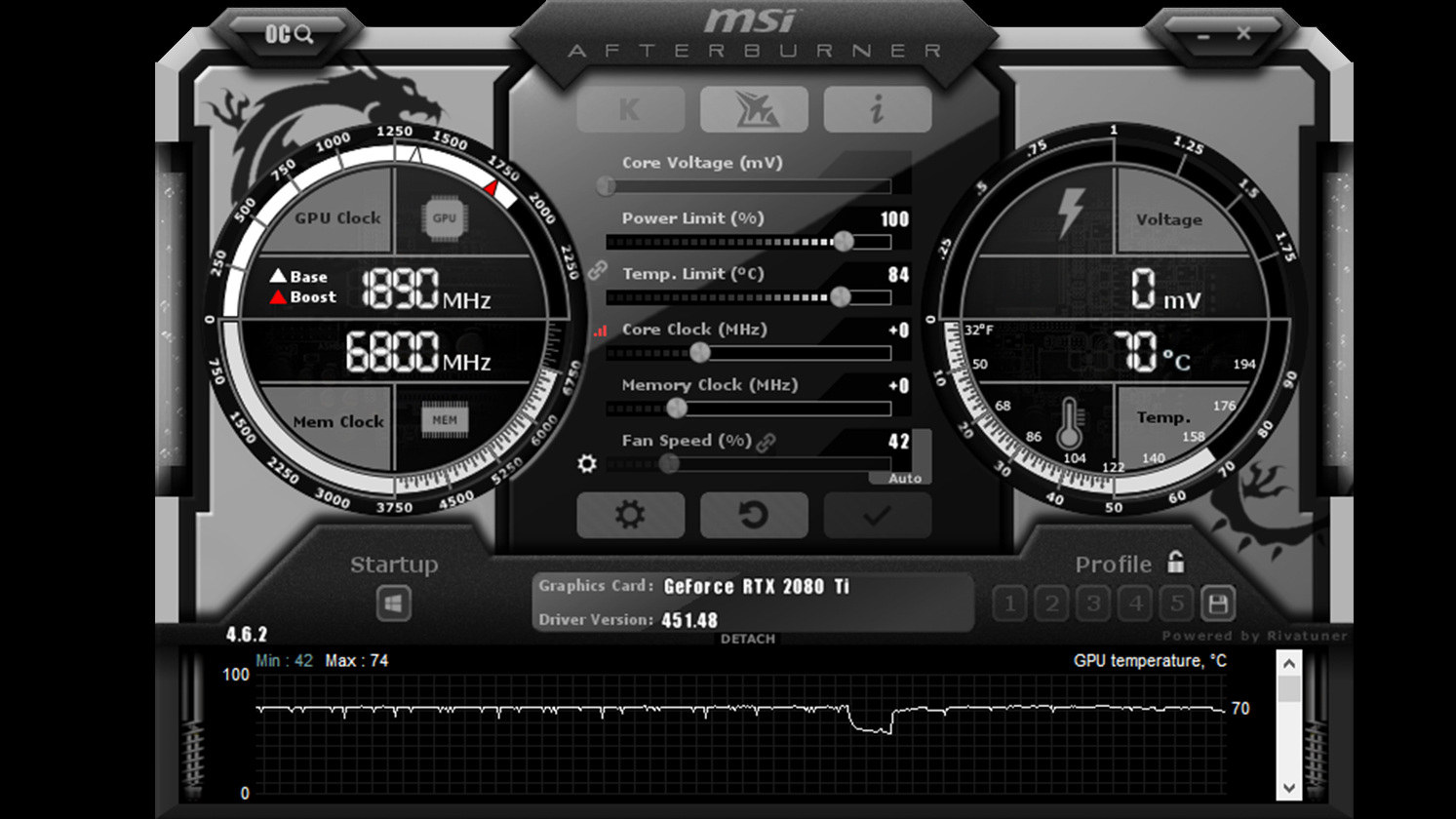Save profile with the floppy disk icon

tap(1217, 604)
